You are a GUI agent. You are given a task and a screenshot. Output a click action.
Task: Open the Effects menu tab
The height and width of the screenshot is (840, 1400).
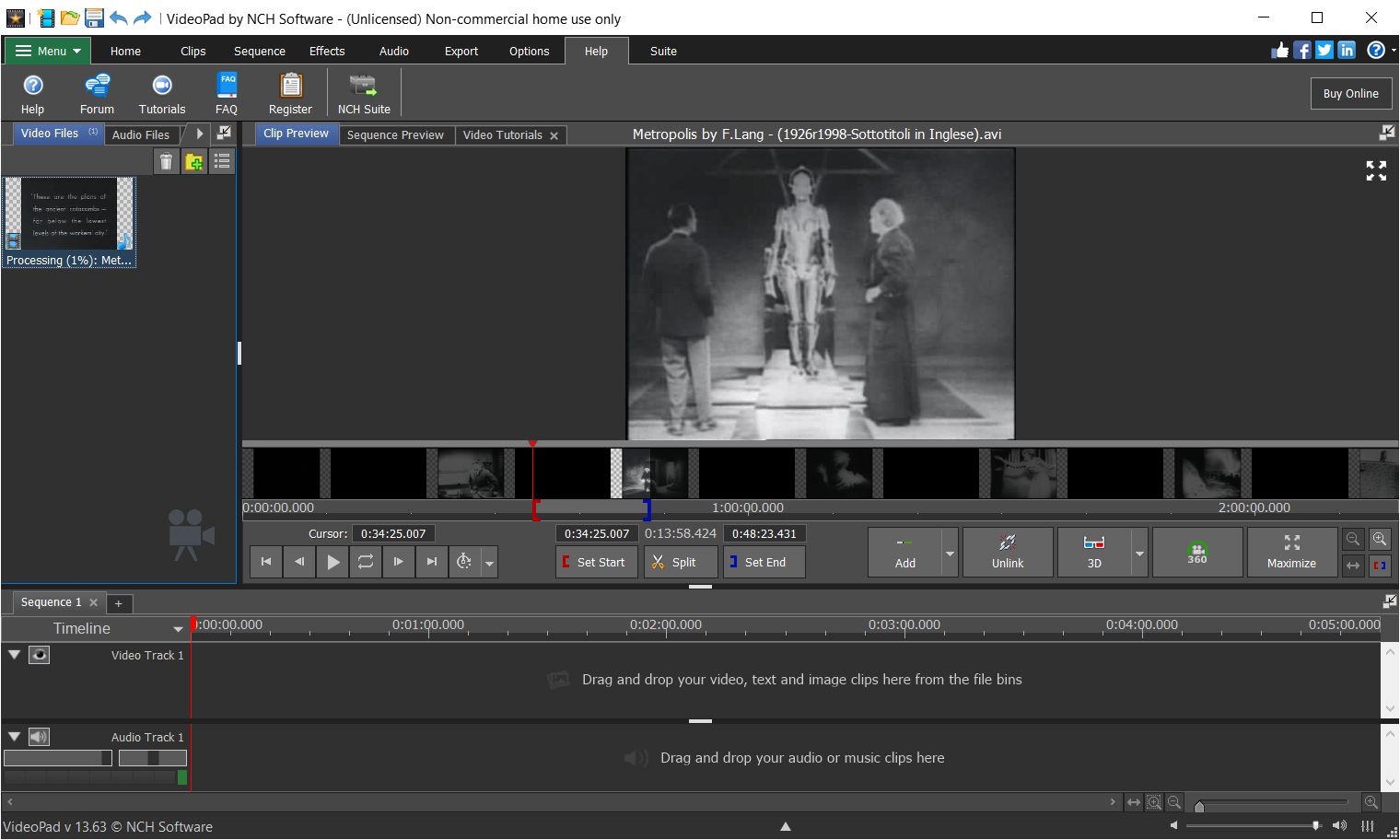pyautogui.click(x=327, y=52)
